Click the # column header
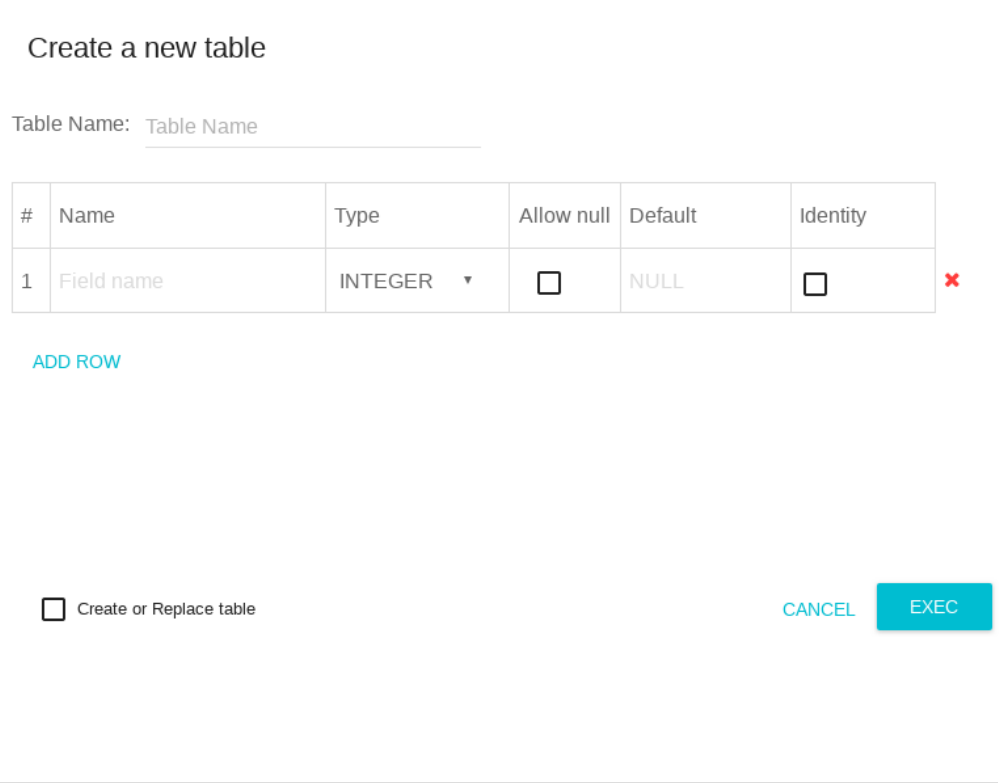 pyautogui.click(x=27, y=216)
